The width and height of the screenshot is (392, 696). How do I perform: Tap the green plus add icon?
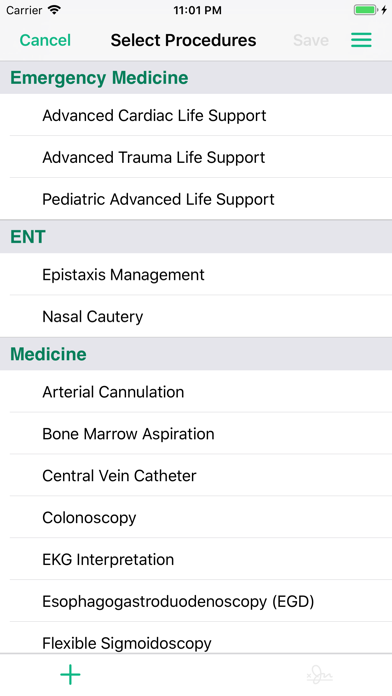[71, 675]
